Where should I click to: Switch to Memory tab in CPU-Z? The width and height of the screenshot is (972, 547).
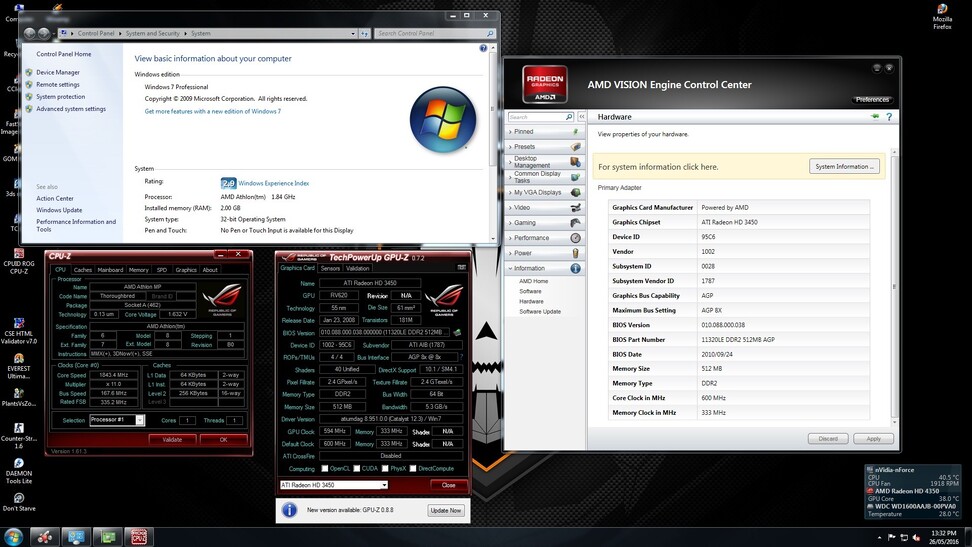[x=138, y=270]
